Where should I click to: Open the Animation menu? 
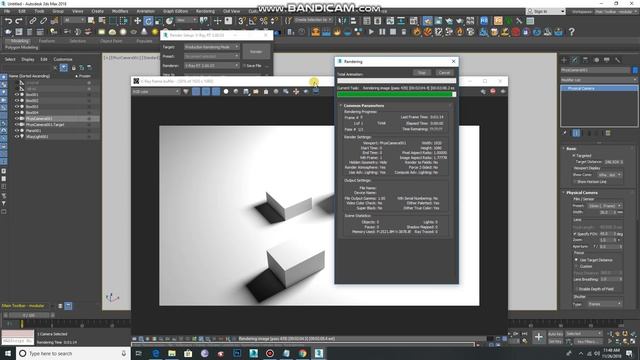tap(145, 11)
